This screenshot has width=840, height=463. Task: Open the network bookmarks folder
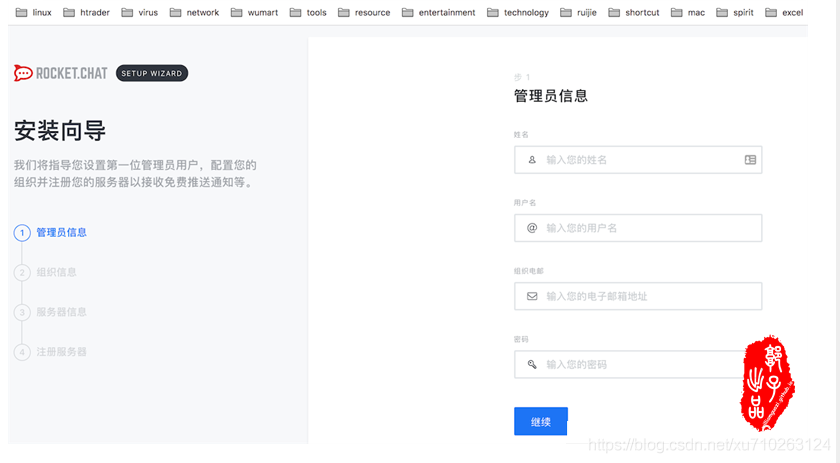(x=194, y=12)
